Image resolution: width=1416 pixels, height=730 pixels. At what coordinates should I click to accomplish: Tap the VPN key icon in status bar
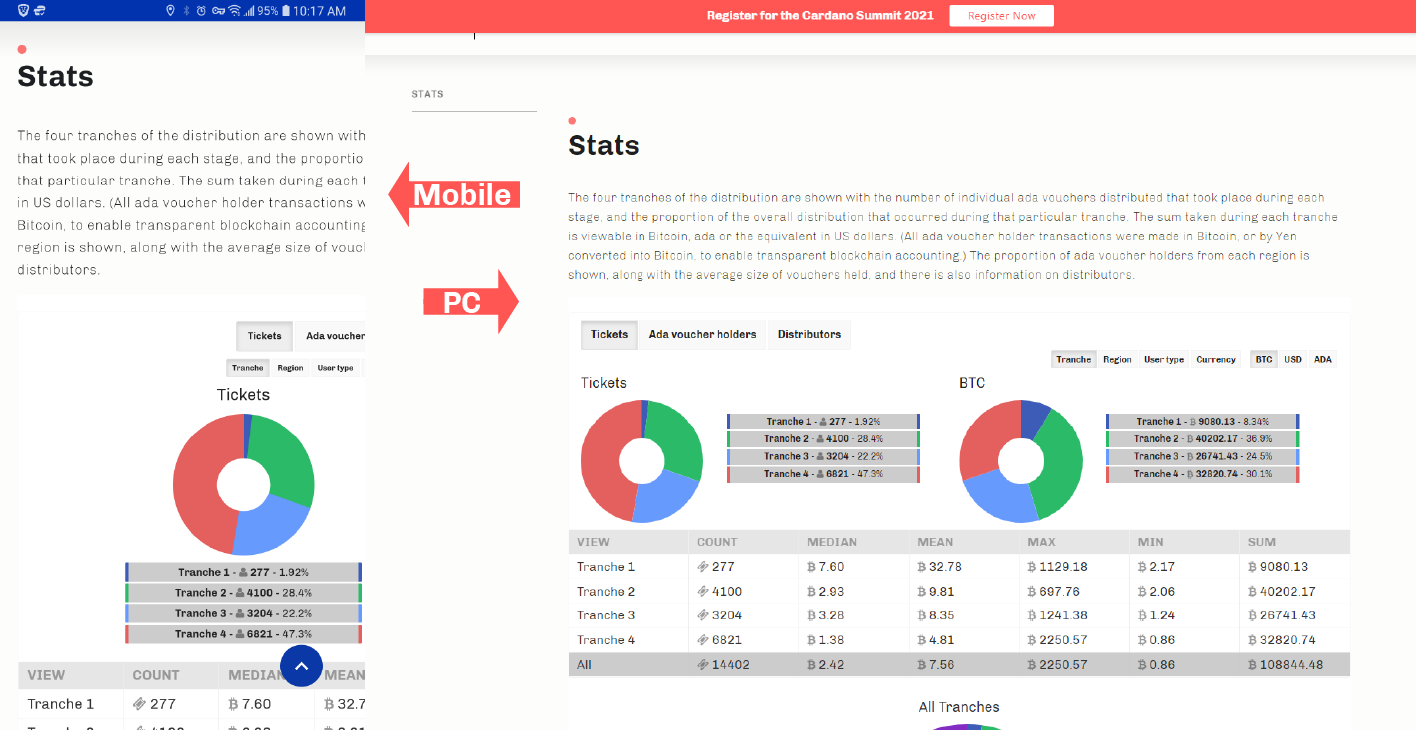[x=218, y=11]
